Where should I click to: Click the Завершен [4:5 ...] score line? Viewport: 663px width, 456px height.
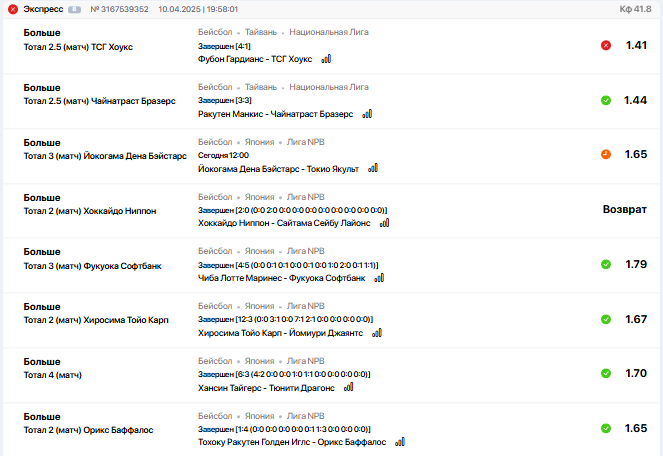coord(288,265)
